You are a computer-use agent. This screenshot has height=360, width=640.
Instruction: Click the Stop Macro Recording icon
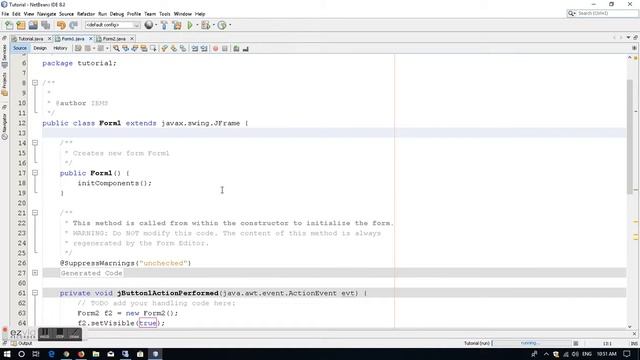coord(224,49)
